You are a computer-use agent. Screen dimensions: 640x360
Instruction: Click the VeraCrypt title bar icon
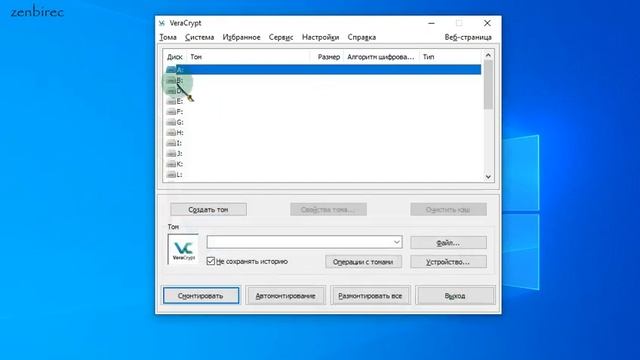click(162, 23)
